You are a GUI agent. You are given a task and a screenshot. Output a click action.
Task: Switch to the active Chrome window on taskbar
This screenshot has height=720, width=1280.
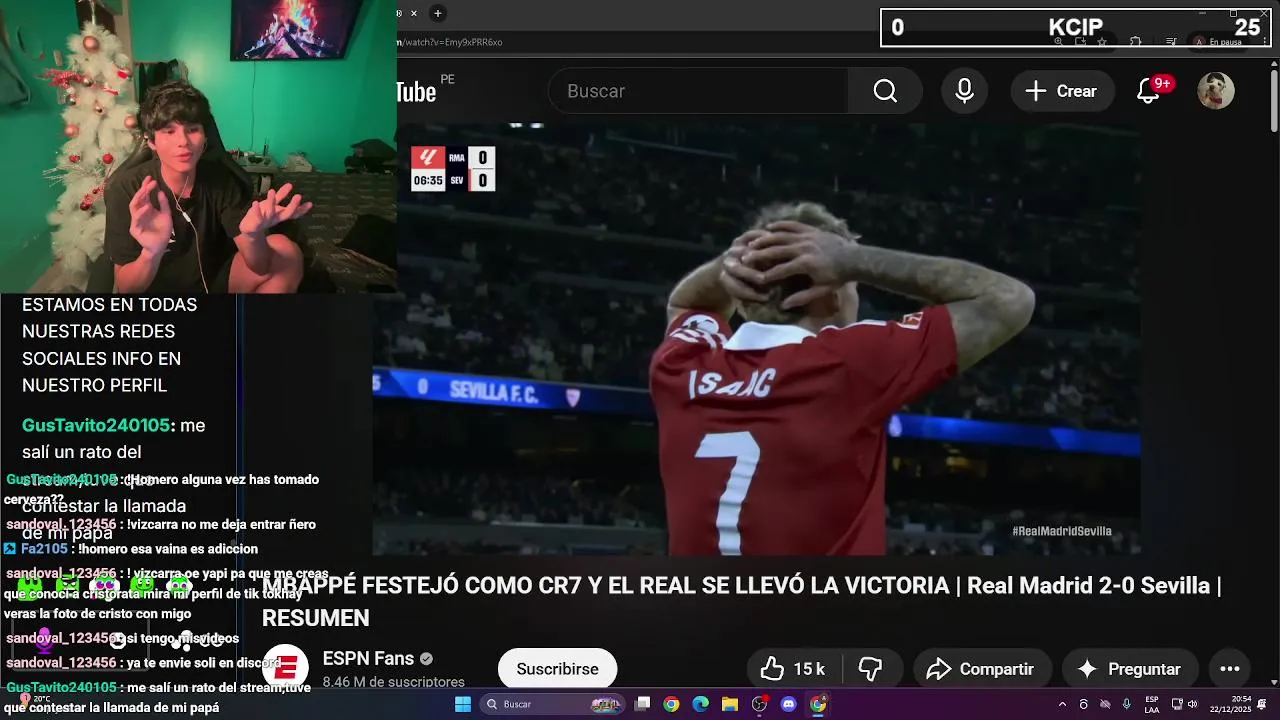pos(818,704)
